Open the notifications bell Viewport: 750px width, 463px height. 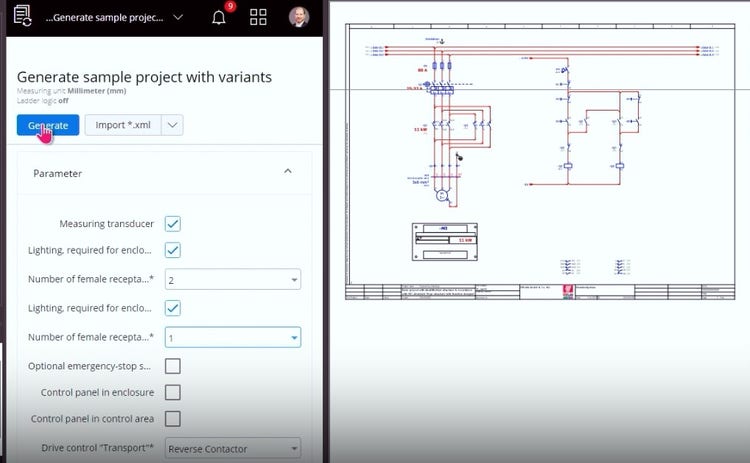click(x=219, y=17)
